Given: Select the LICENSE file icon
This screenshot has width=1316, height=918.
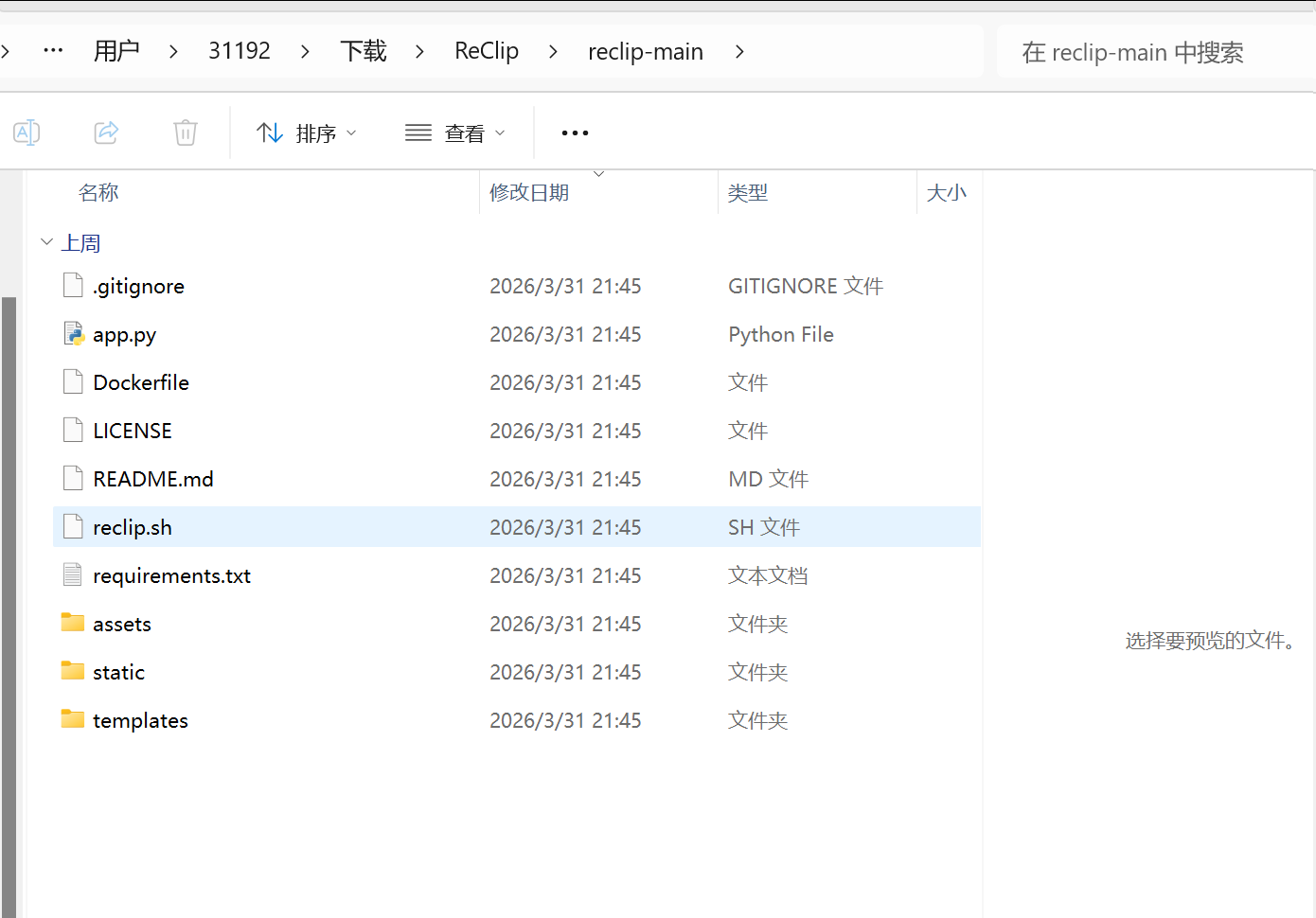Looking at the screenshot, I should [73, 430].
